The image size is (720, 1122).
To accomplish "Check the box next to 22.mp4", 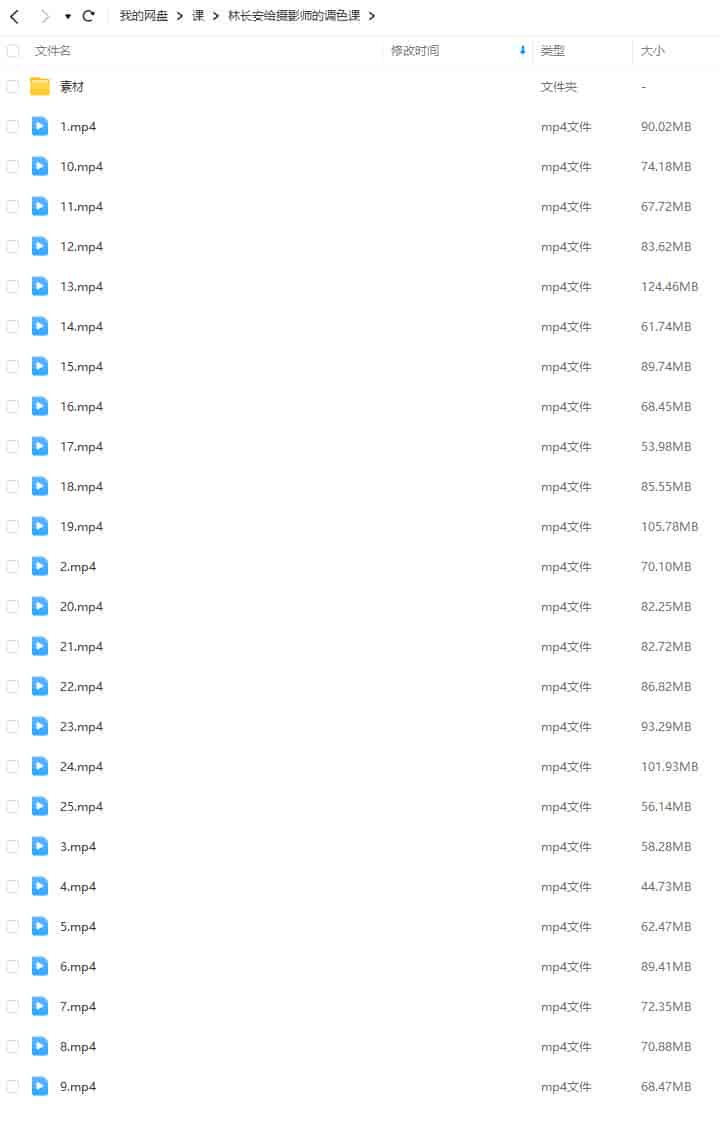I will (x=13, y=686).
